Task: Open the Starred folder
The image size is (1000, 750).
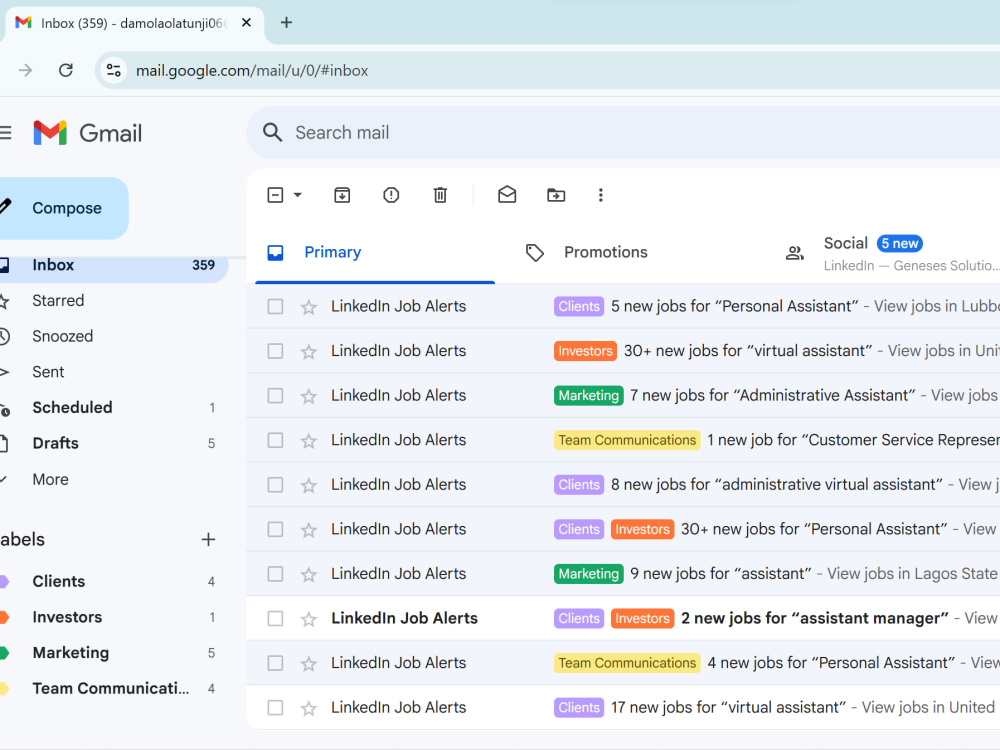Action: coord(58,300)
